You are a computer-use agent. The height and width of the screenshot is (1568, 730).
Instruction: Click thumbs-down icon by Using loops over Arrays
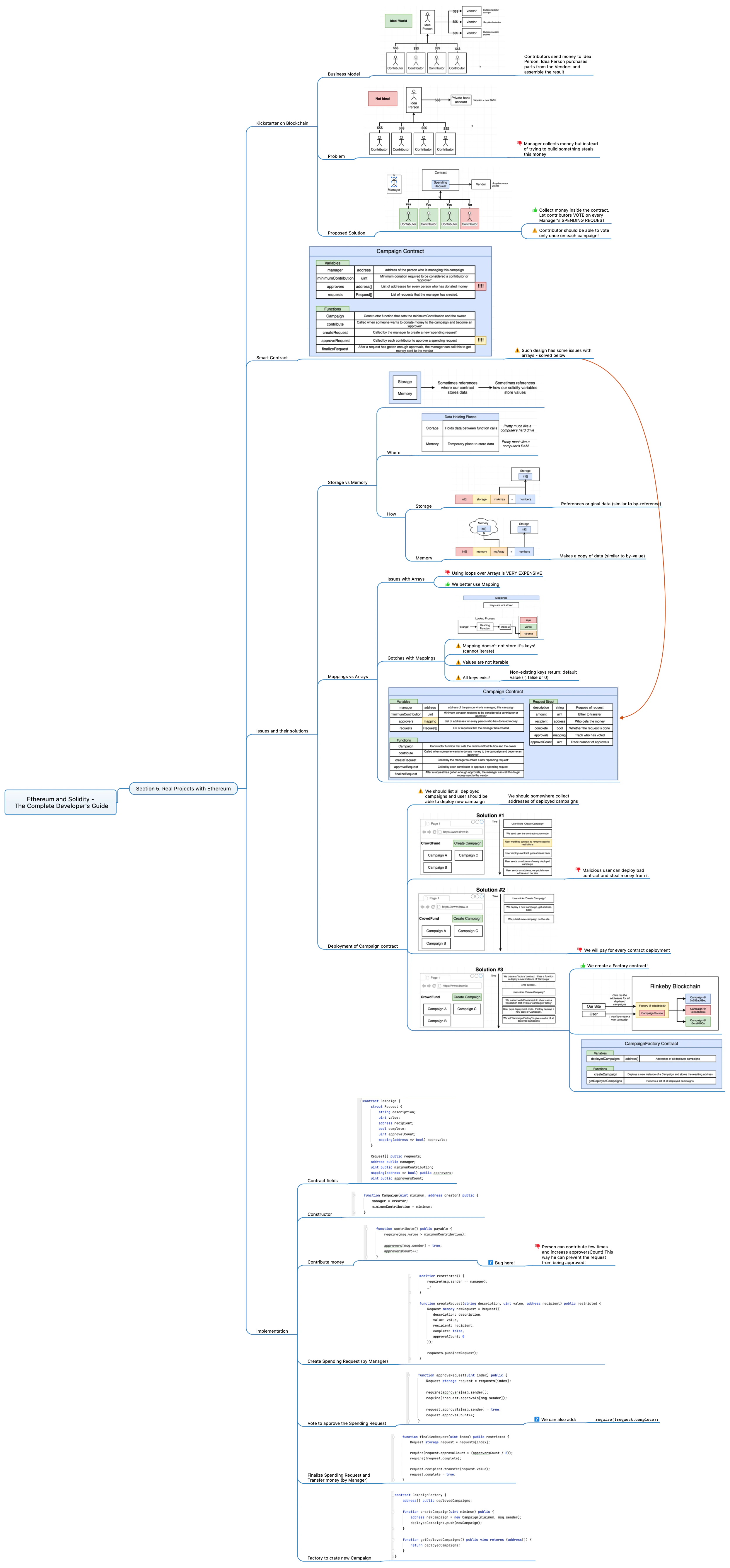(447, 573)
